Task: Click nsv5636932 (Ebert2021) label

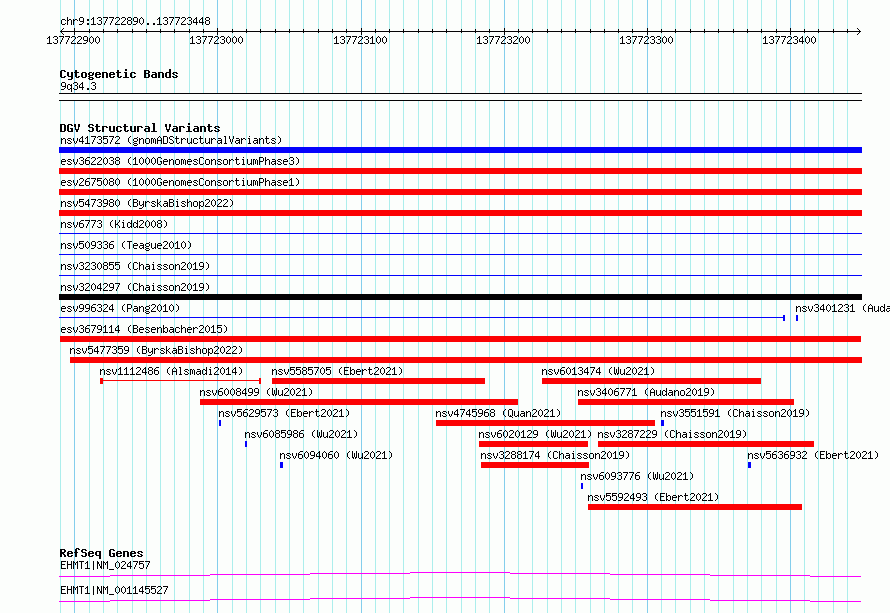Action: coord(813,455)
